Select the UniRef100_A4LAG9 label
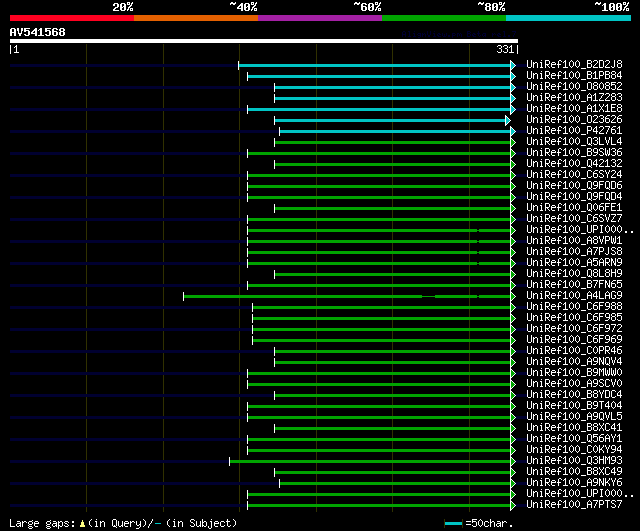This screenshot has height=531, width=640. click(x=574, y=296)
